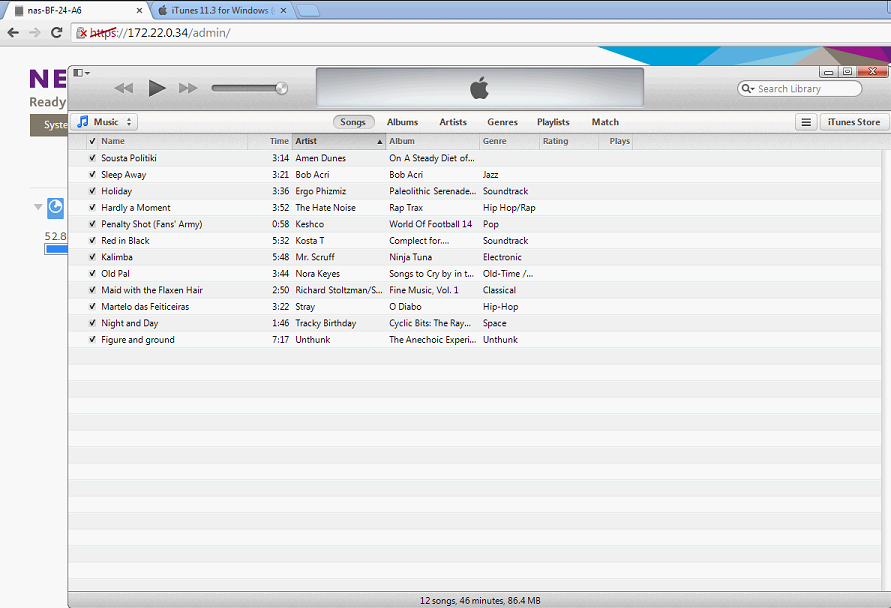
Task: Open the Music library dropdown
Action: coord(104,121)
